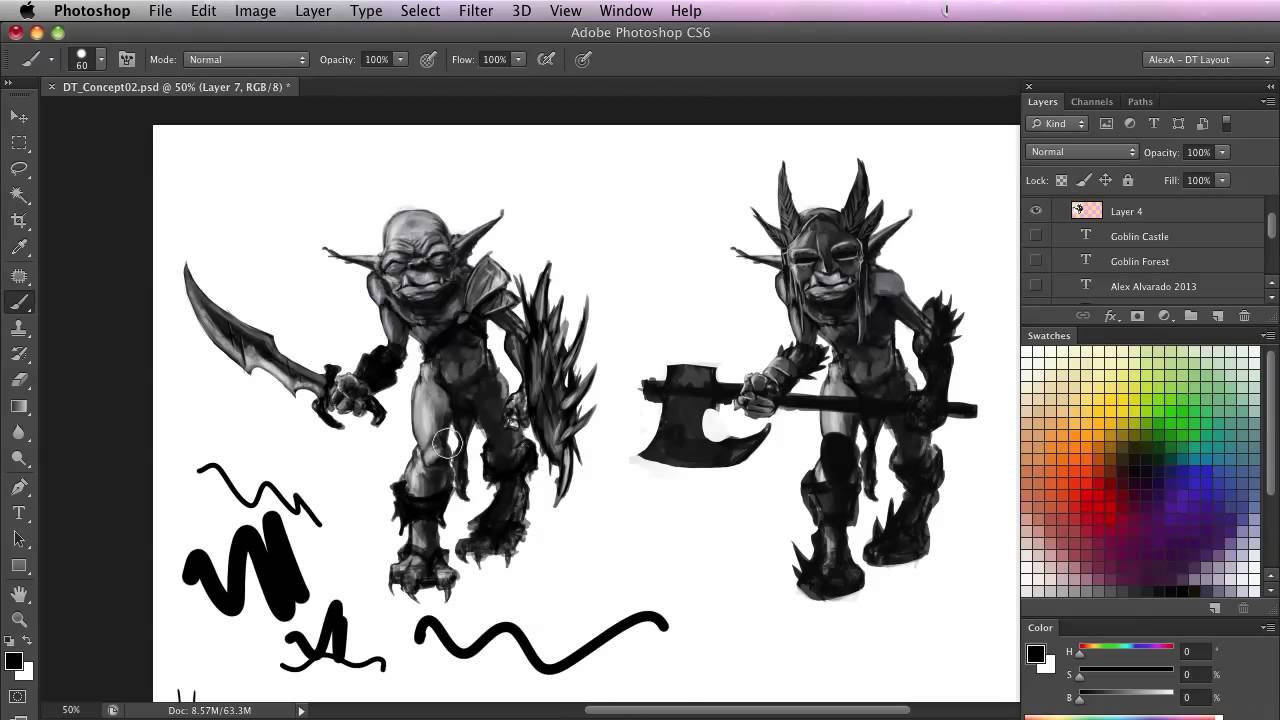Select the Dodge tool

tap(19, 458)
